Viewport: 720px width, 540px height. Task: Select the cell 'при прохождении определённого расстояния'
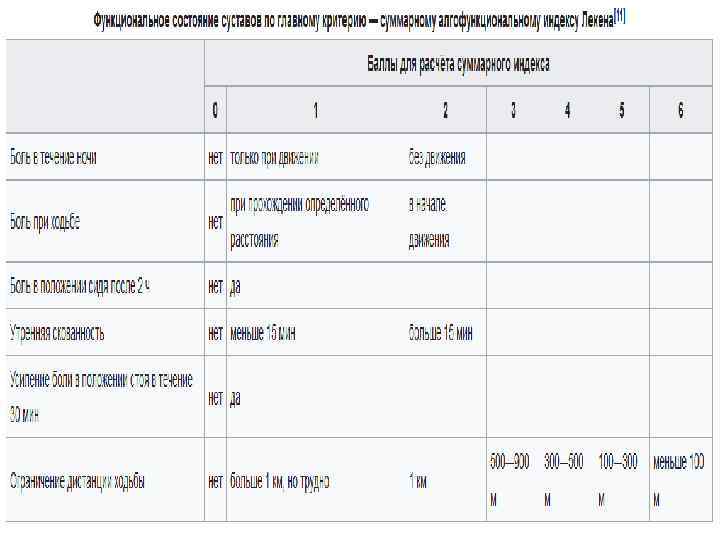pyautogui.click(x=299, y=222)
